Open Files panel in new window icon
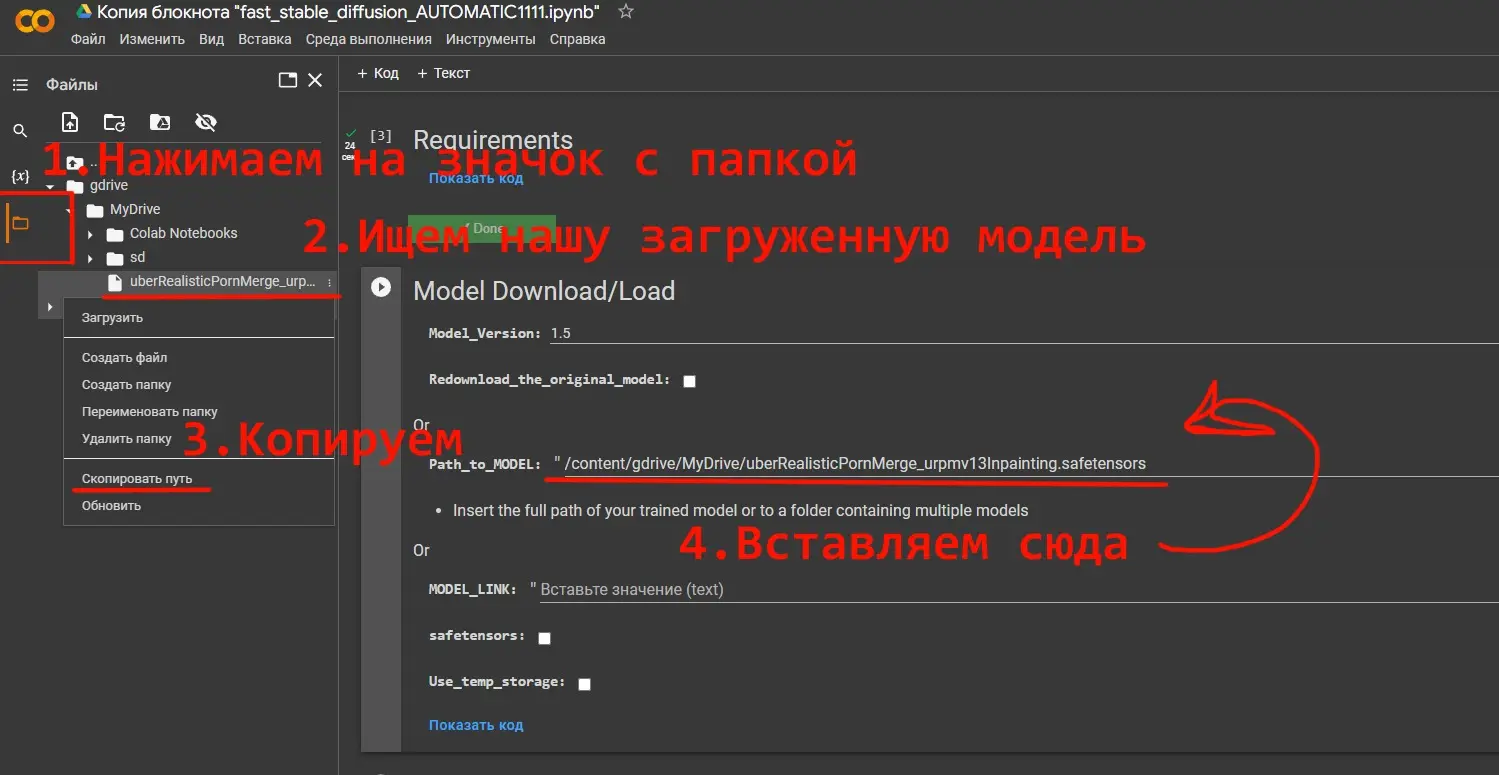 [288, 80]
